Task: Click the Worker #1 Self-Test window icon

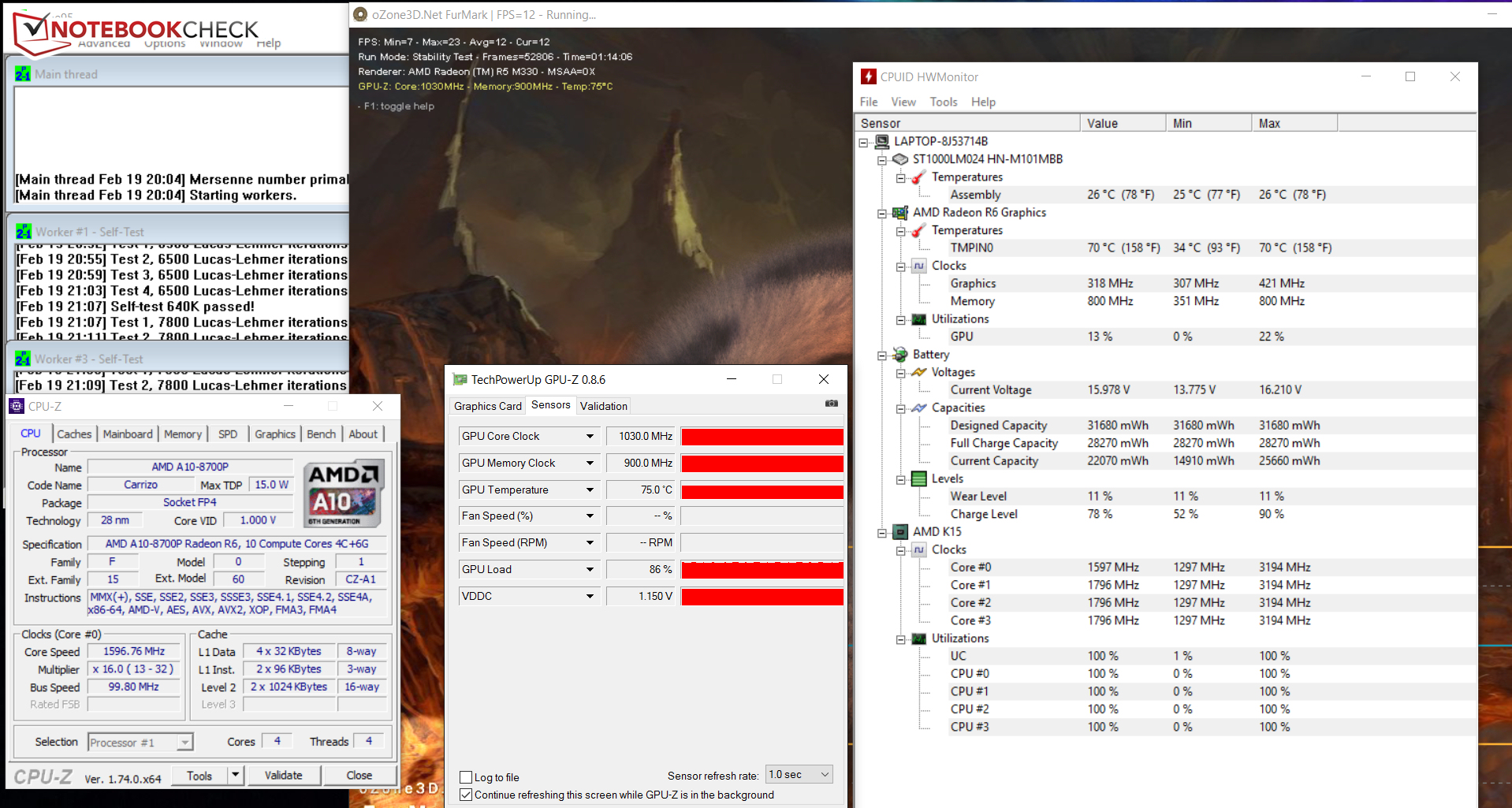Action: pyautogui.click(x=23, y=232)
